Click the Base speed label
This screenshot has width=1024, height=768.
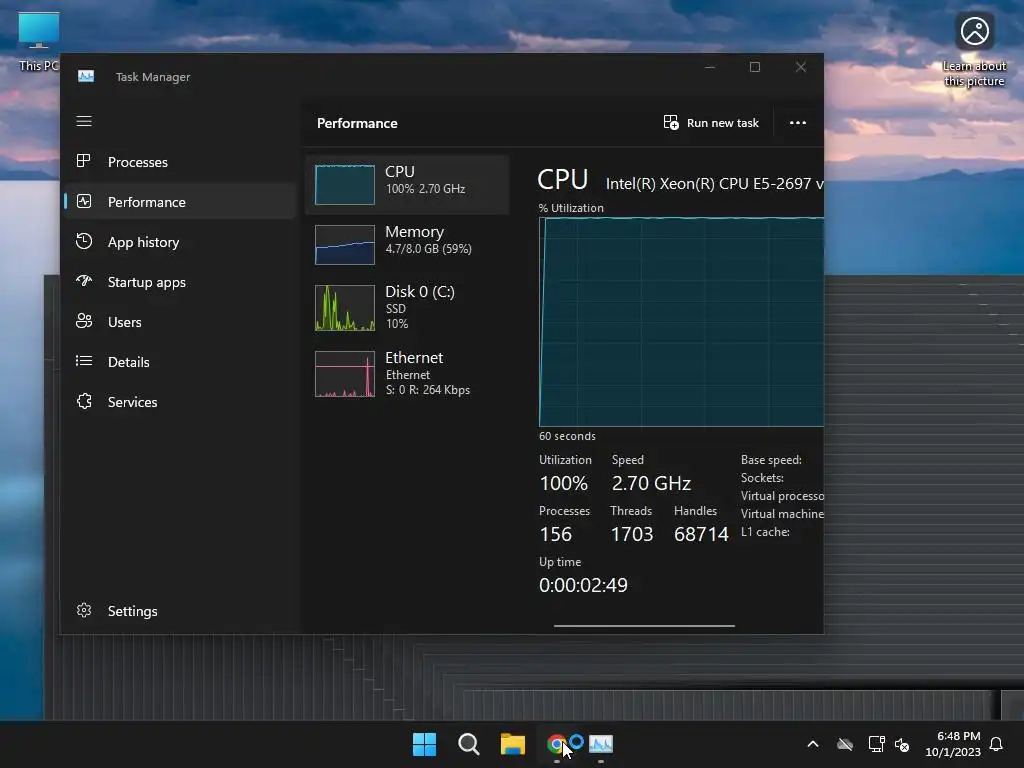(x=771, y=460)
